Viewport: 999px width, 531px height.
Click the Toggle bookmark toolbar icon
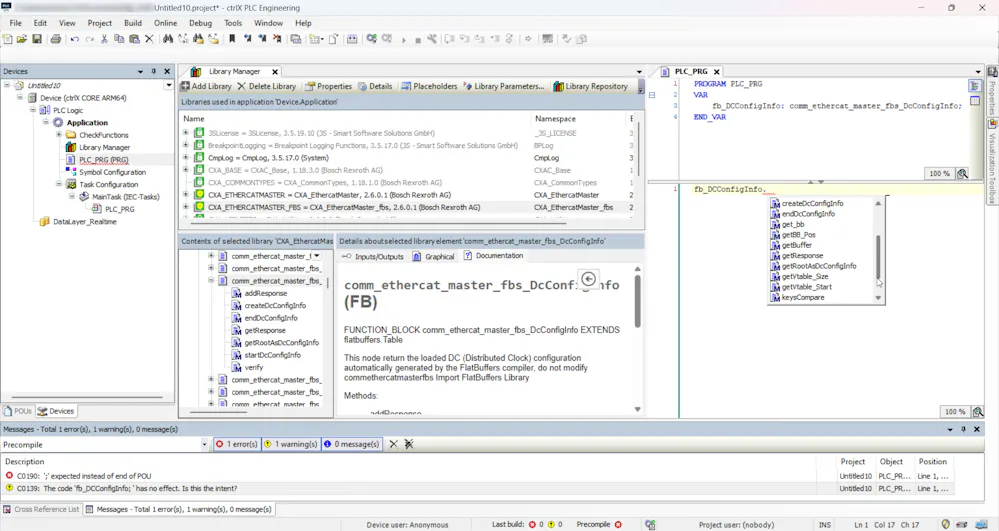(232, 39)
